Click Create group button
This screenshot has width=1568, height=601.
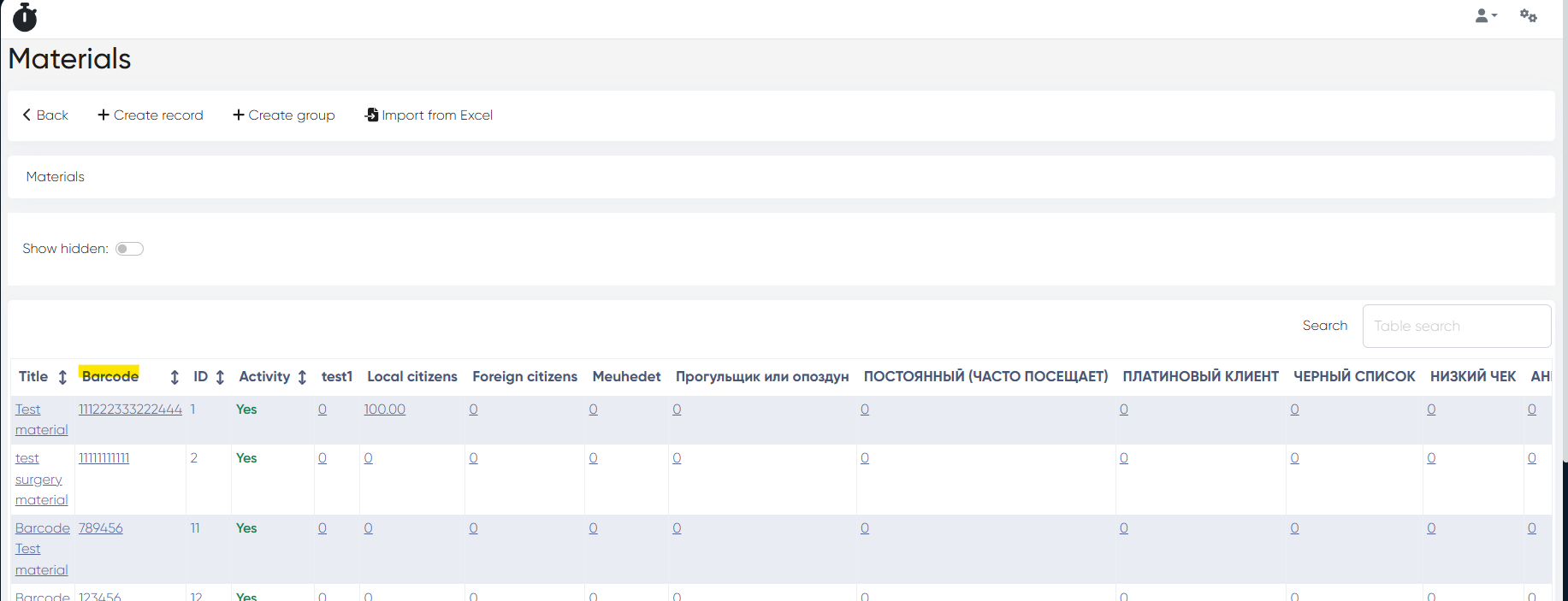coord(284,115)
